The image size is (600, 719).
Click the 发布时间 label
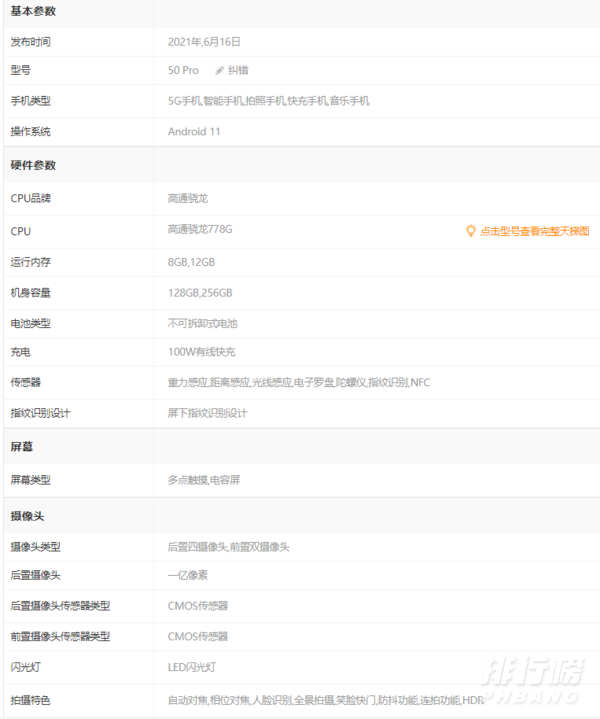(x=31, y=42)
